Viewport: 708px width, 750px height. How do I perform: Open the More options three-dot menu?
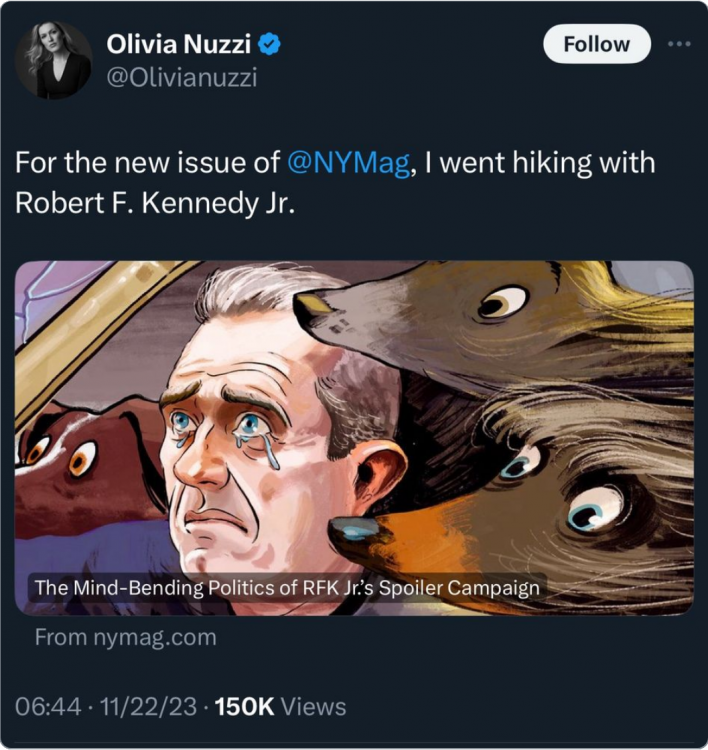click(x=678, y=44)
